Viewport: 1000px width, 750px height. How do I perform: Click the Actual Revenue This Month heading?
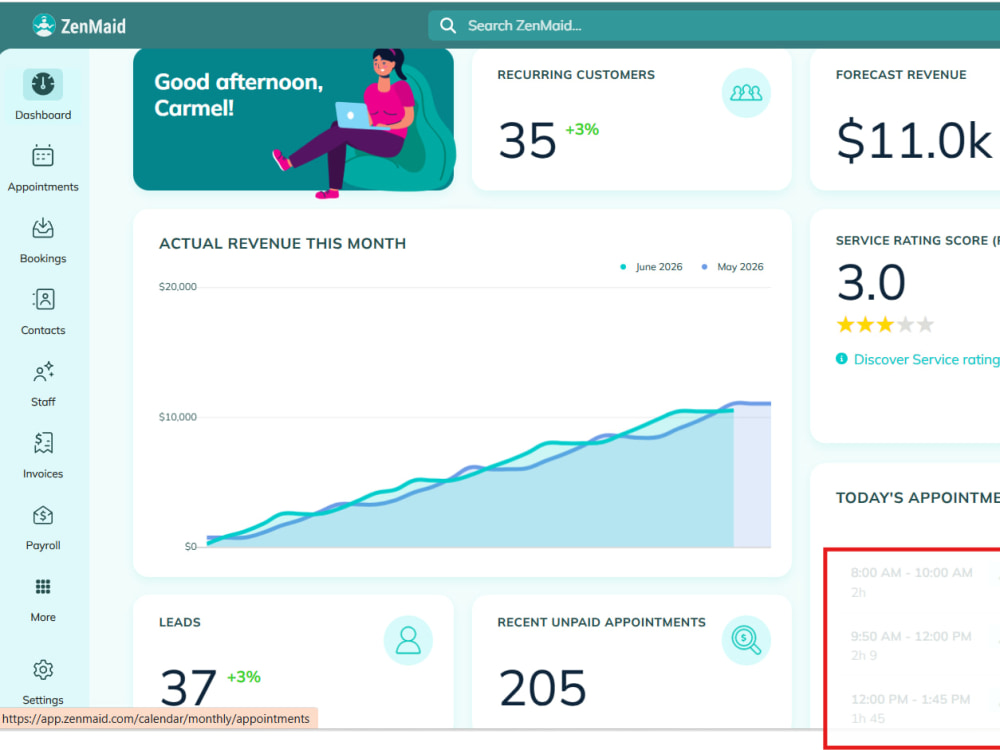(x=283, y=244)
